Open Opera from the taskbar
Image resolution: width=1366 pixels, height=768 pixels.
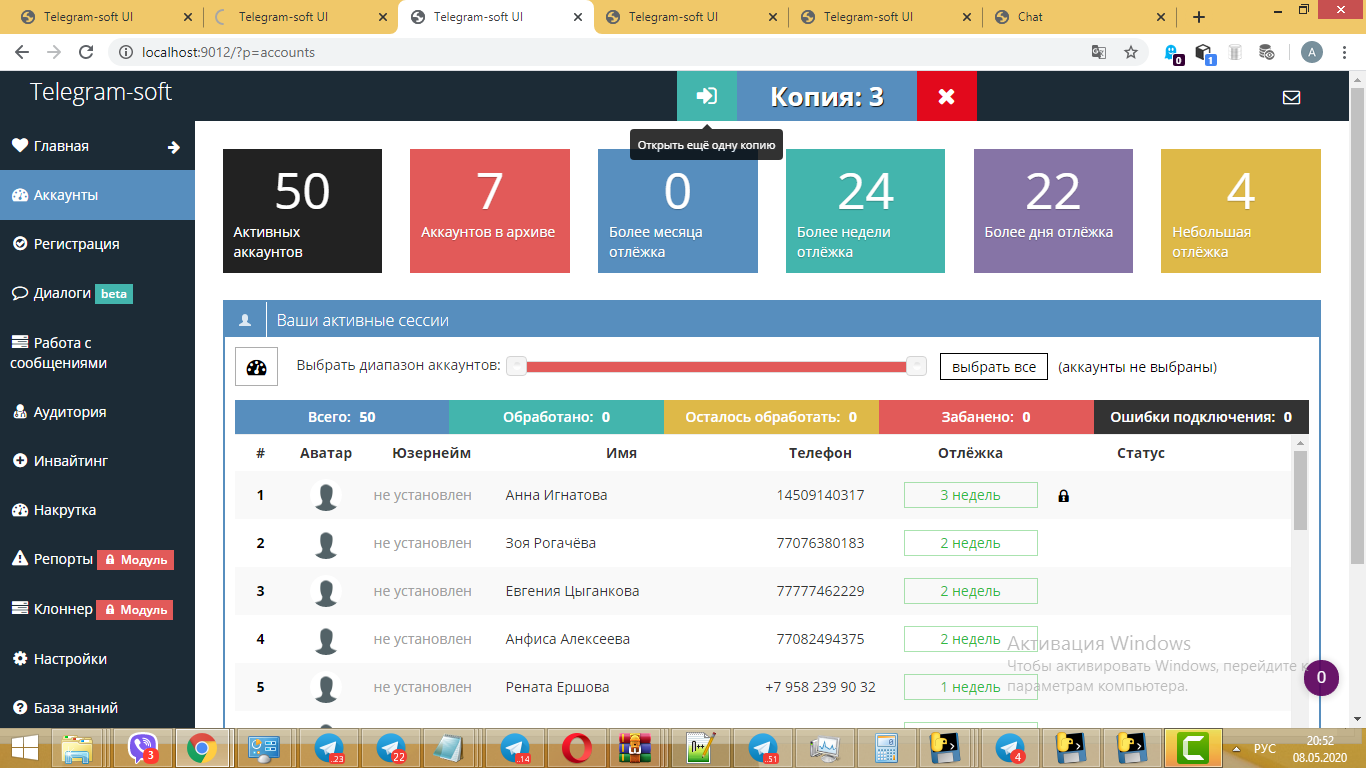point(576,748)
